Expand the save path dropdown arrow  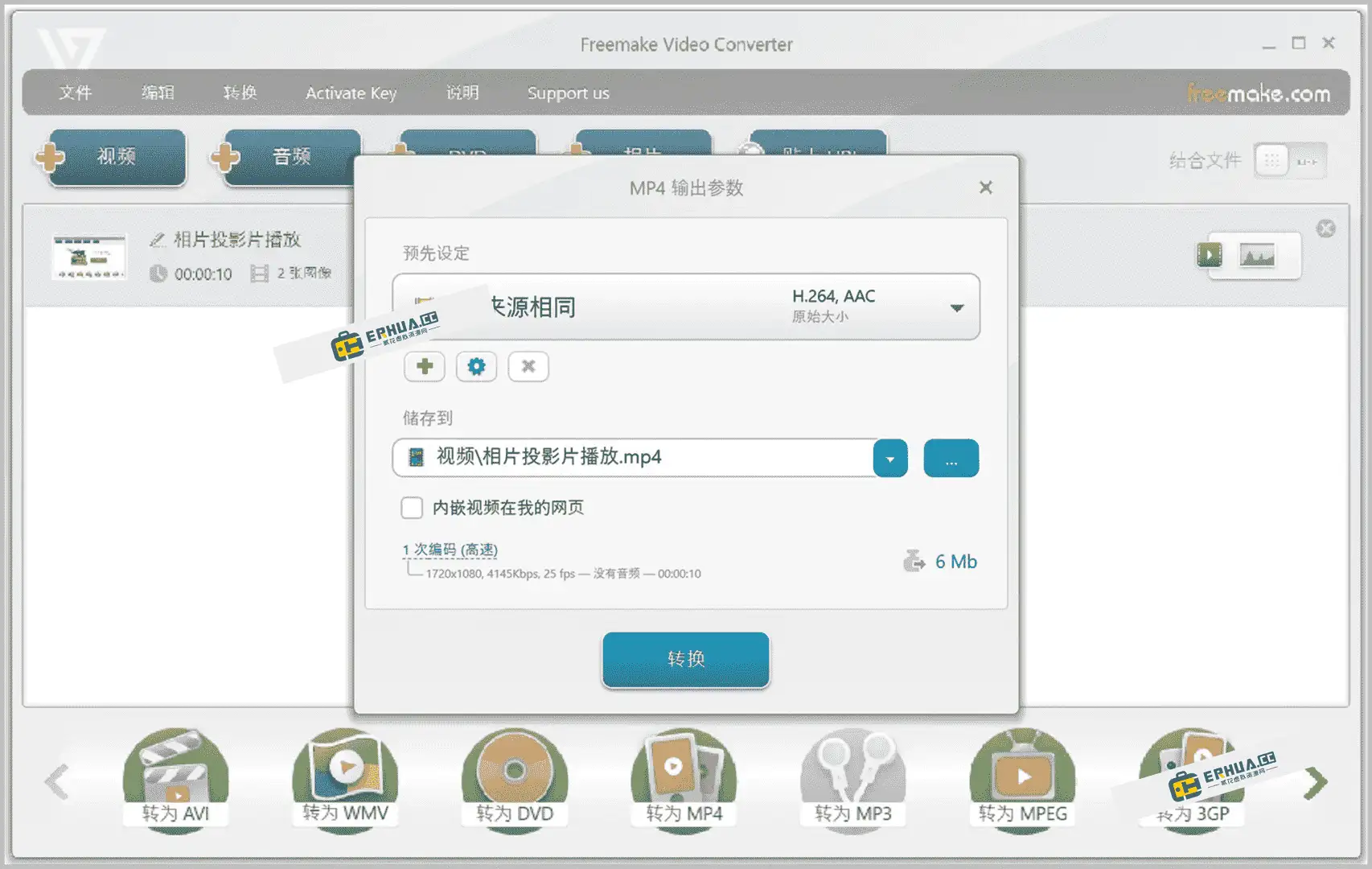(890, 459)
